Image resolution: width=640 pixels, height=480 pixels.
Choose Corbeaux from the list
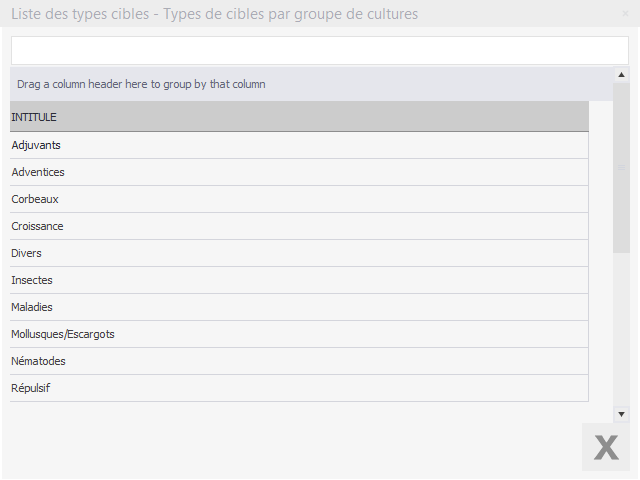pyautogui.click(x=299, y=199)
